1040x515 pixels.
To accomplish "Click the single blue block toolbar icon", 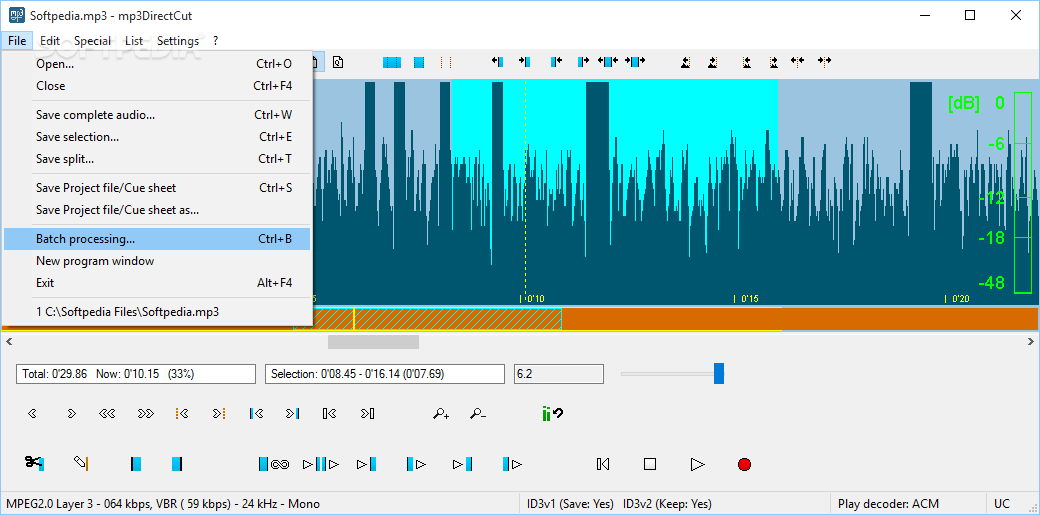I will coord(419,62).
